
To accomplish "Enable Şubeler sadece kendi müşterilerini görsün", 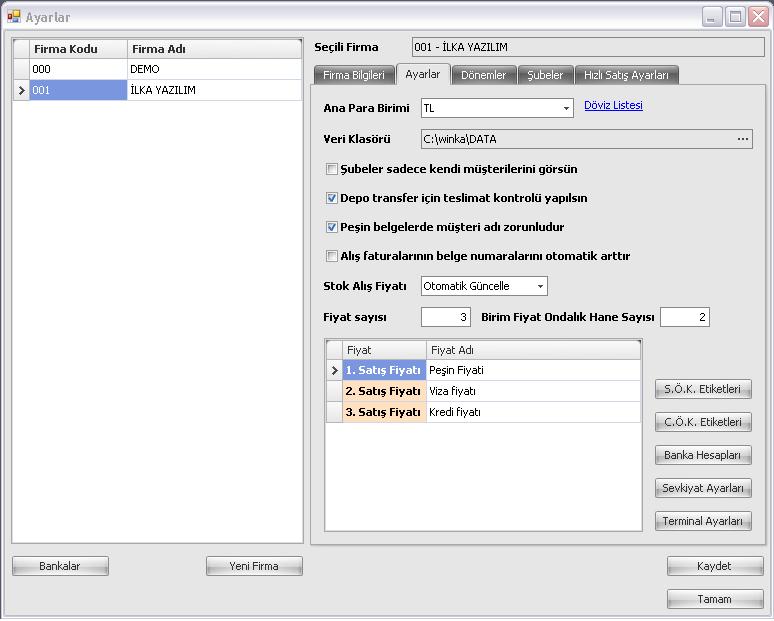I will pyautogui.click(x=332, y=169).
